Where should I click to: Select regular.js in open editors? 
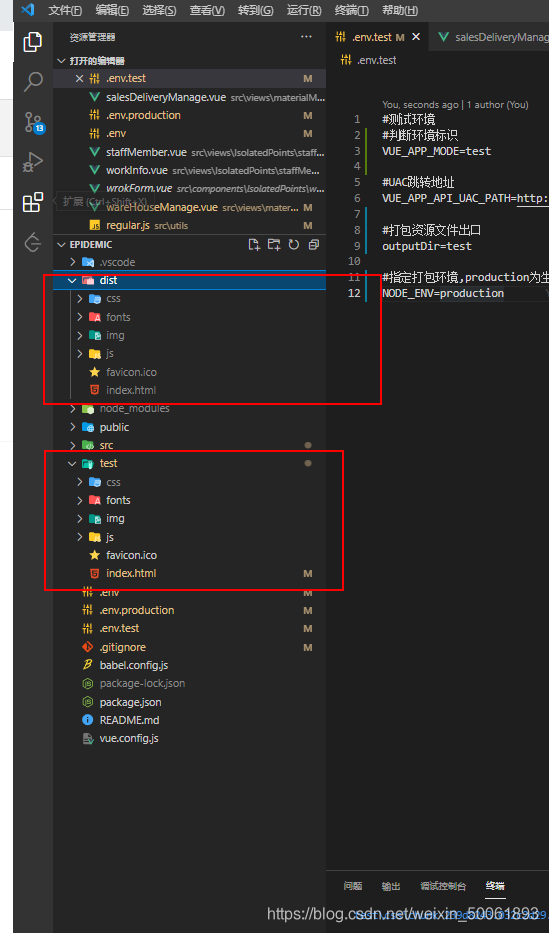[x=189, y=226]
